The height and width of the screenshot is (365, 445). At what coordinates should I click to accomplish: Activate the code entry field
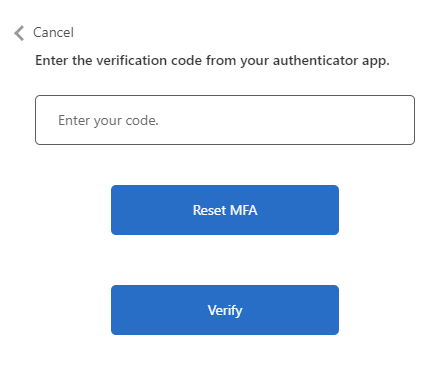[x=225, y=120]
